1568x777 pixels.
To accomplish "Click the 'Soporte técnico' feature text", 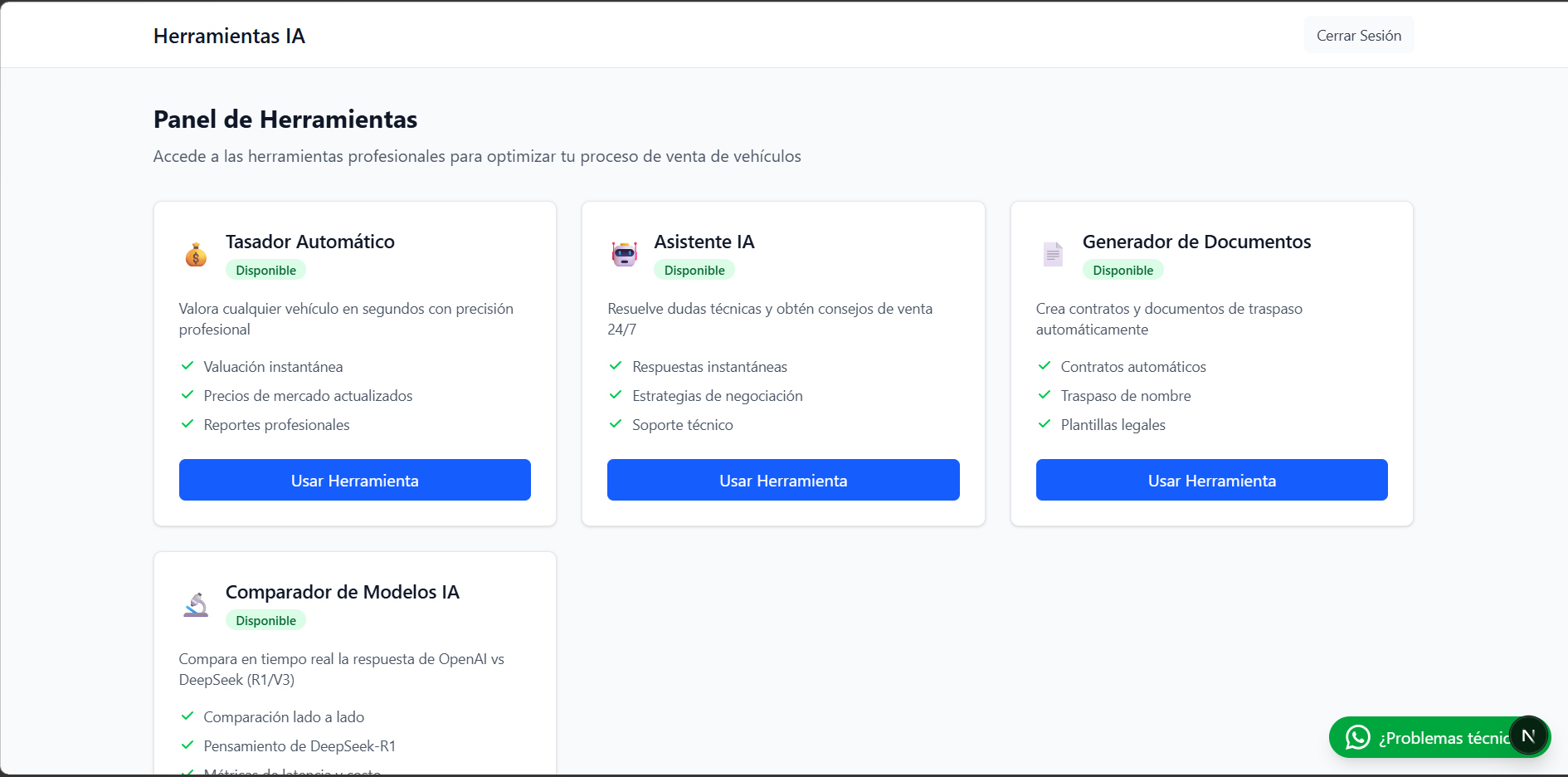I will point(683,425).
